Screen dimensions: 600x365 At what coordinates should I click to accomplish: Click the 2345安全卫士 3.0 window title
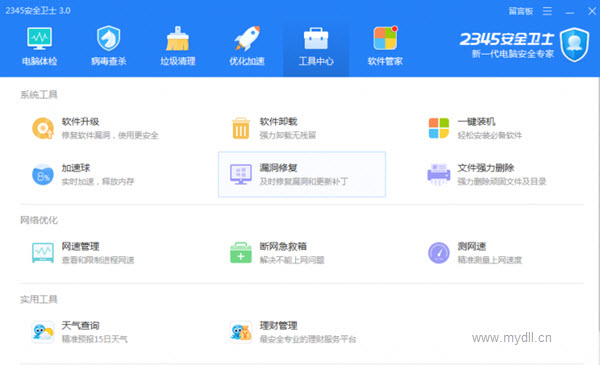click(38, 11)
